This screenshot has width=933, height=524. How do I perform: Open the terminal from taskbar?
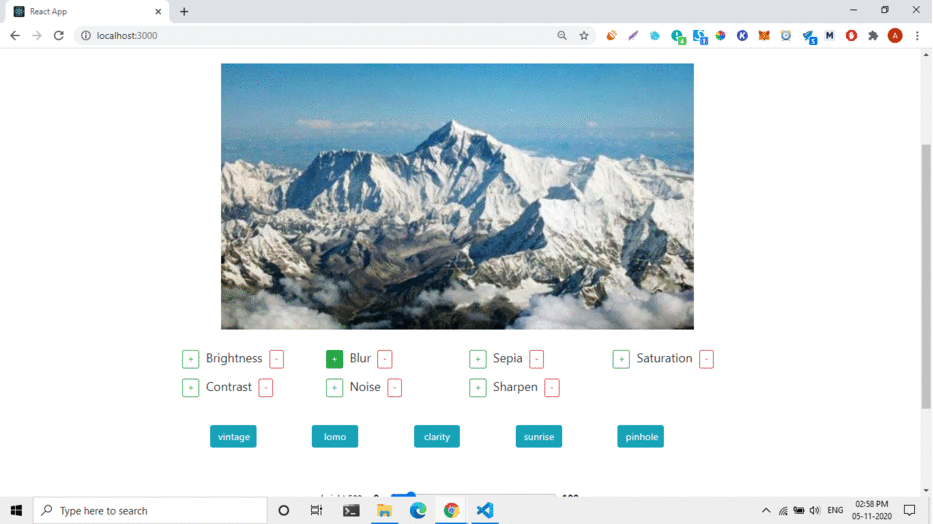tap(351, 510)
